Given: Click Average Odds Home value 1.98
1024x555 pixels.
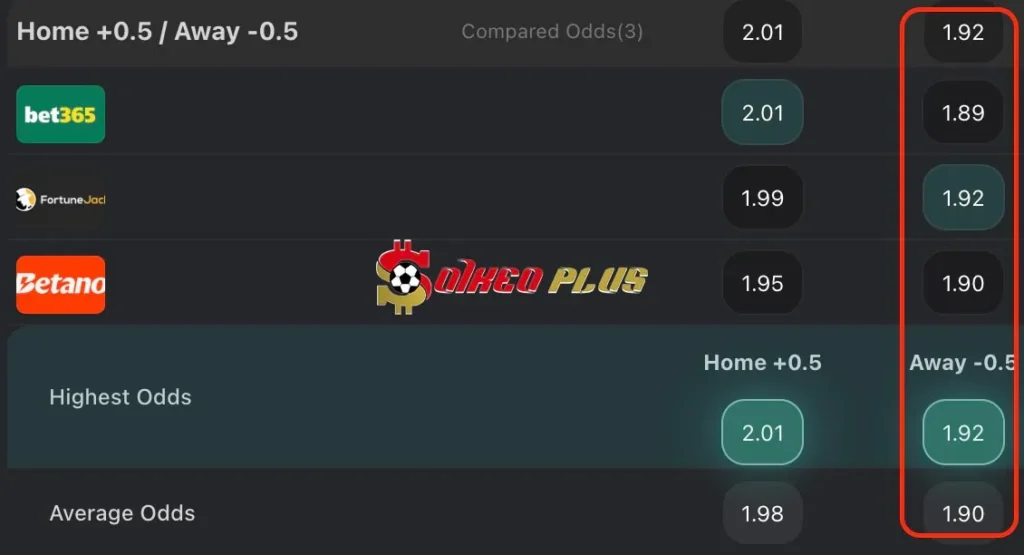Looking at the screenshot, I should pos(762,513).
